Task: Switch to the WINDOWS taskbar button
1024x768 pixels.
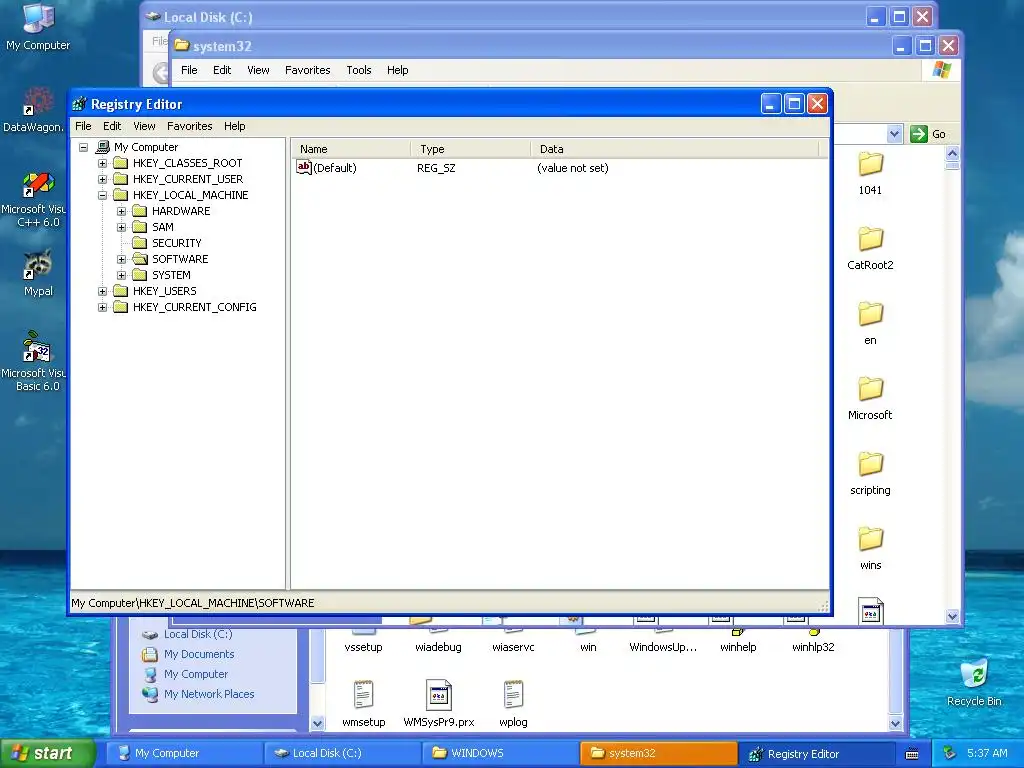Action: 500,753
